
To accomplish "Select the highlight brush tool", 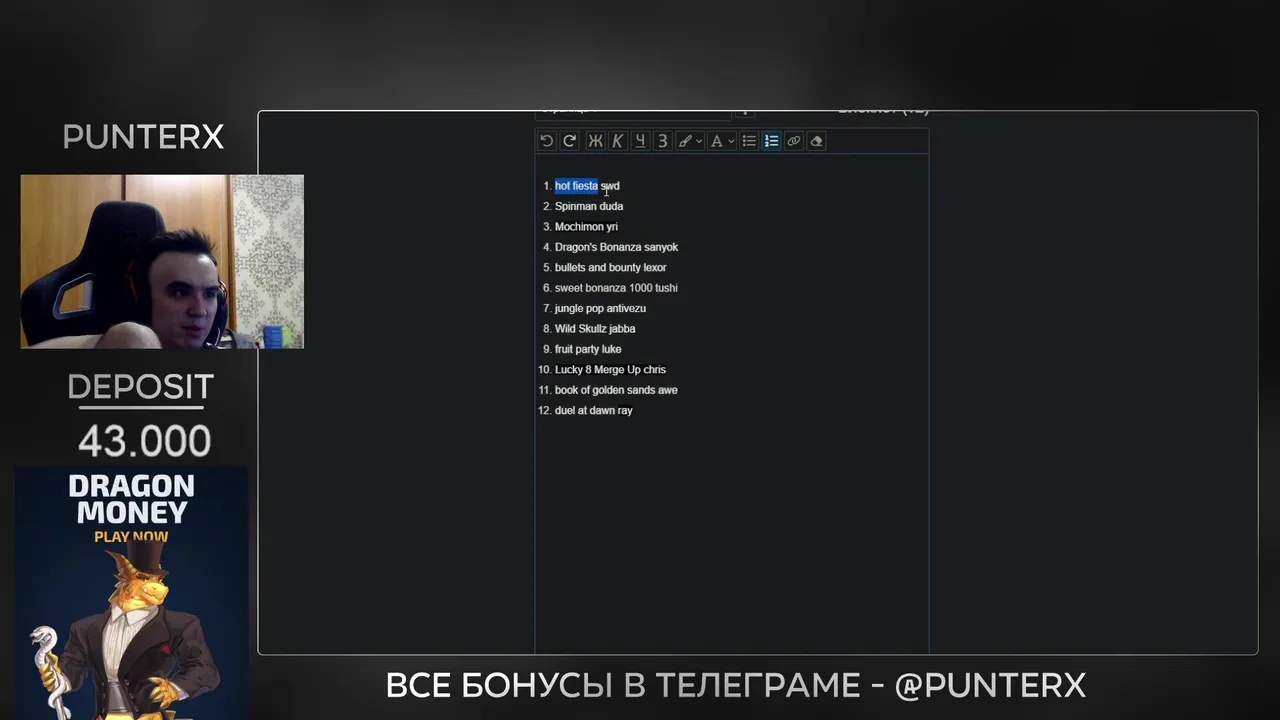I will click(x=685, y=141).
